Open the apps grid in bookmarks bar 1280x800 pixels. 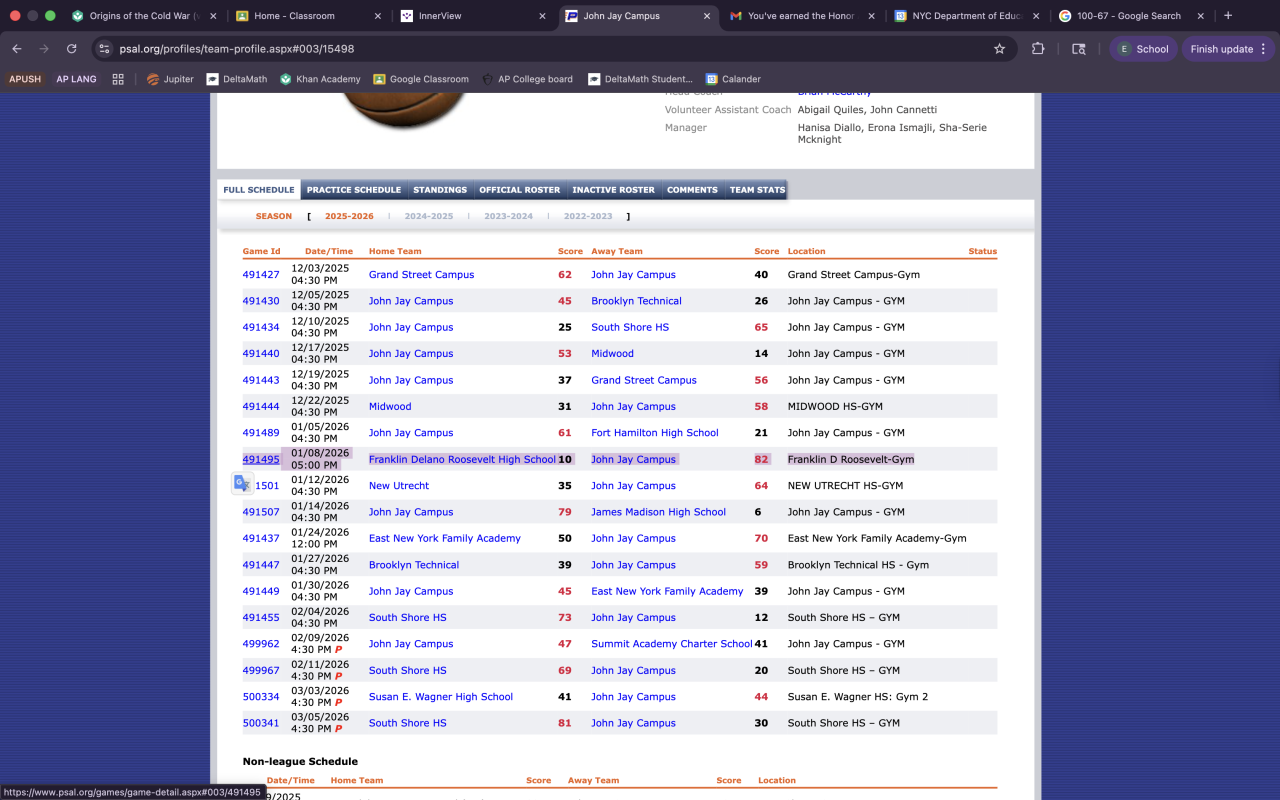click(118, 79)
